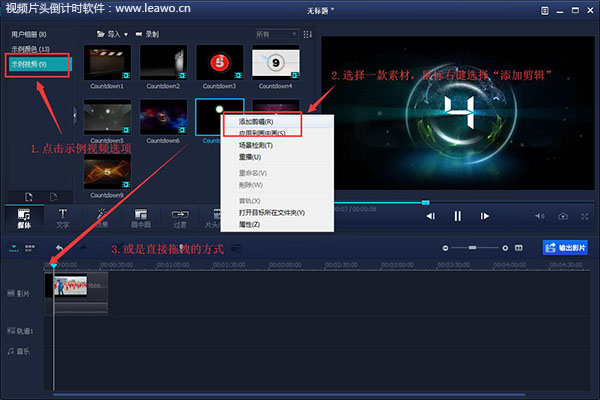Switch to the 画中画 picture-in-picture tab
The width and height of the screenshot is (600, 400).
coord(141,218)
